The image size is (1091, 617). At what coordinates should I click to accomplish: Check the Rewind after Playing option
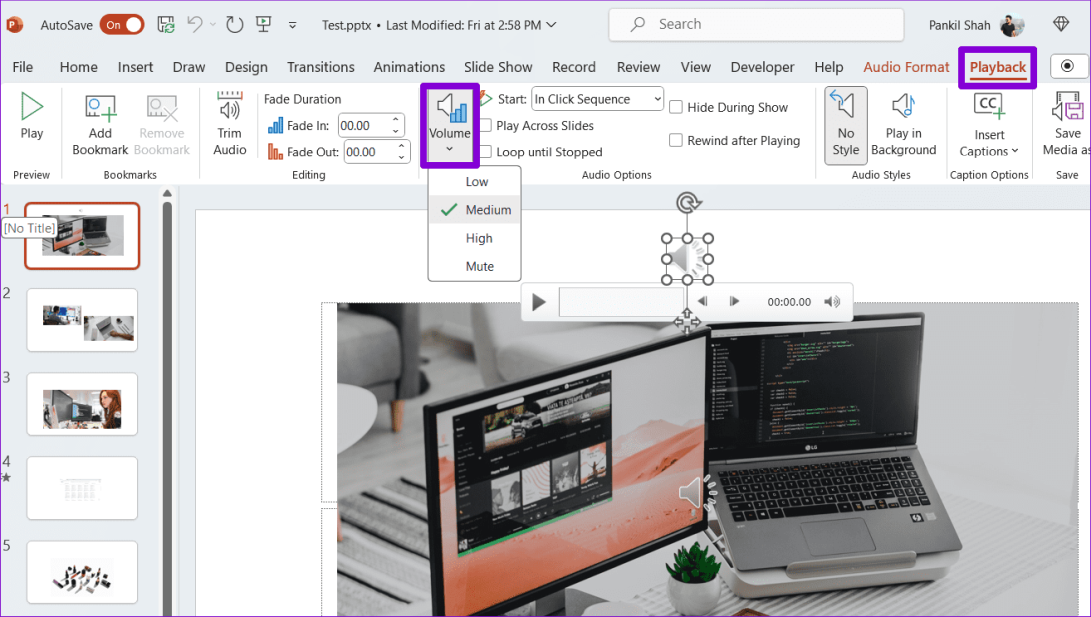[676, 140]
